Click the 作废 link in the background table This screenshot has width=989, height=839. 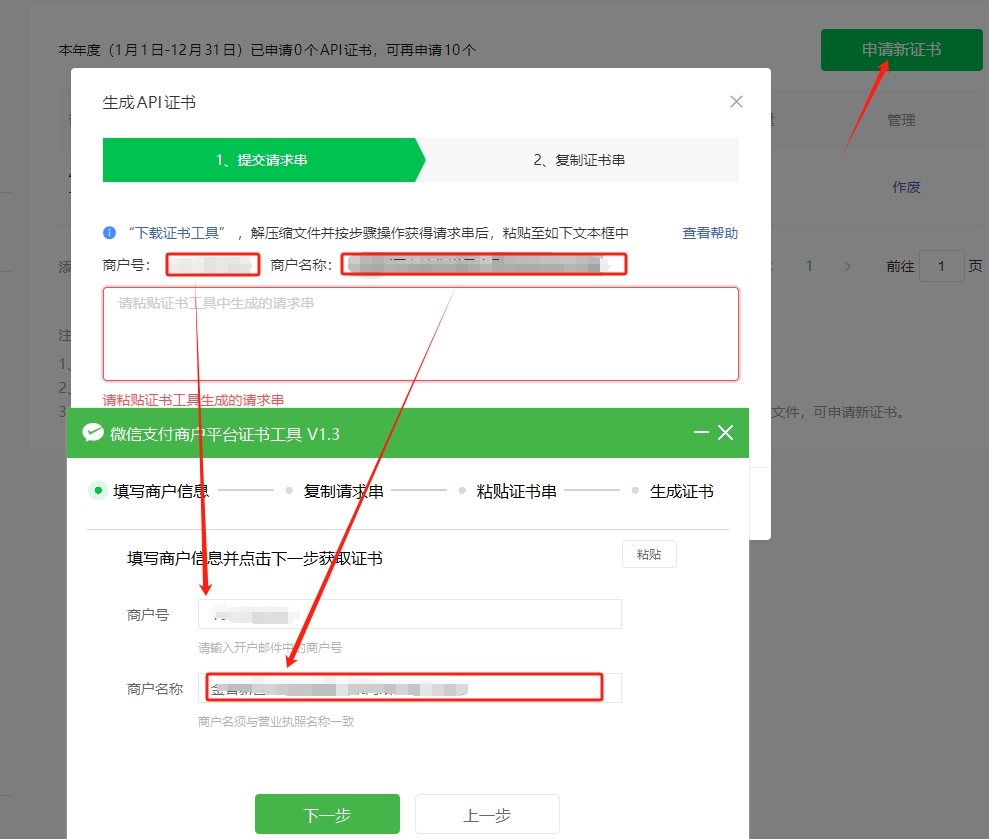point(906,187)
